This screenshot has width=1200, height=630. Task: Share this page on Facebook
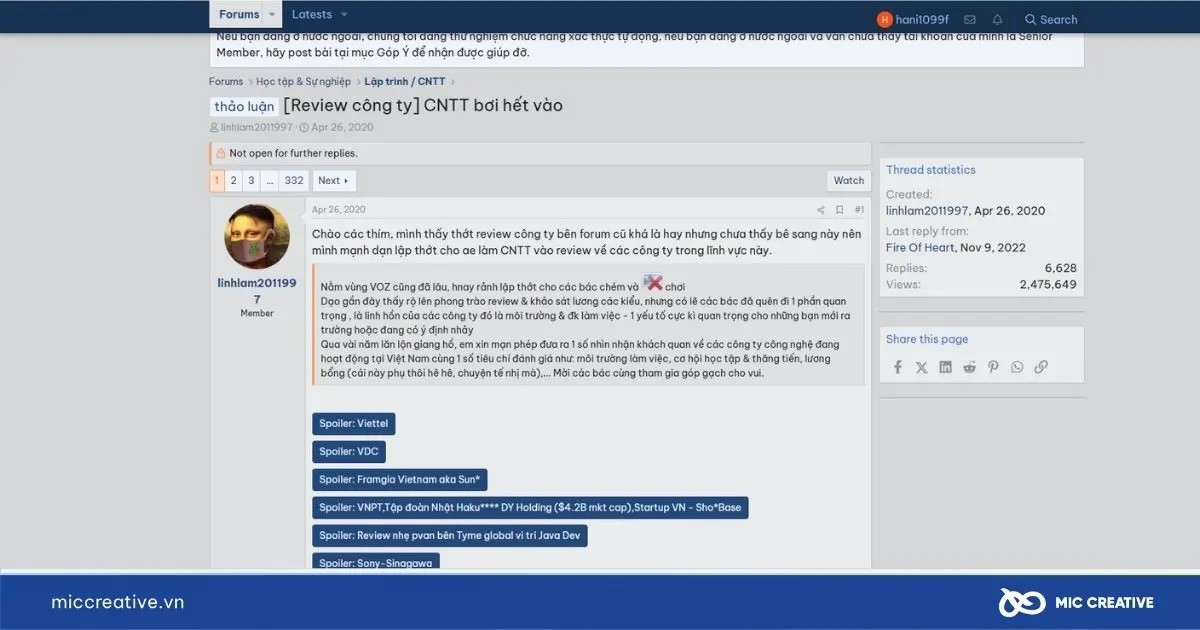(x=897, y=367)
